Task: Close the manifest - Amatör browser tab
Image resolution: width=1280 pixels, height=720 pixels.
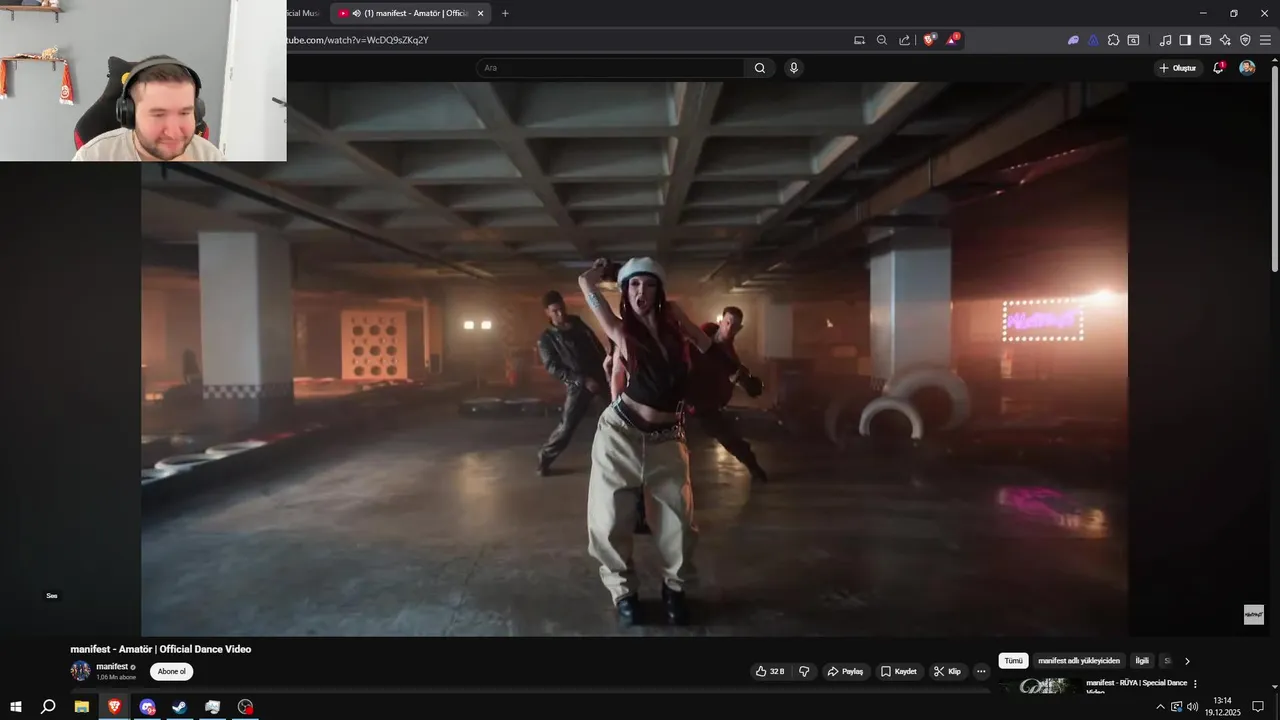Action: [x=480, y=13]
